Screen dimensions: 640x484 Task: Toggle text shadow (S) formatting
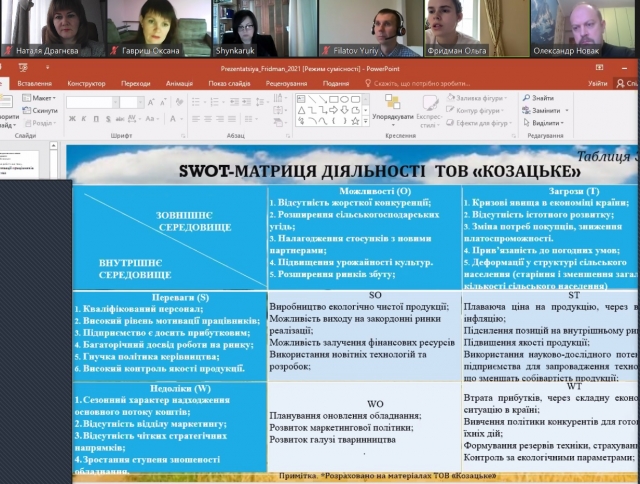(x=108, y=119)
